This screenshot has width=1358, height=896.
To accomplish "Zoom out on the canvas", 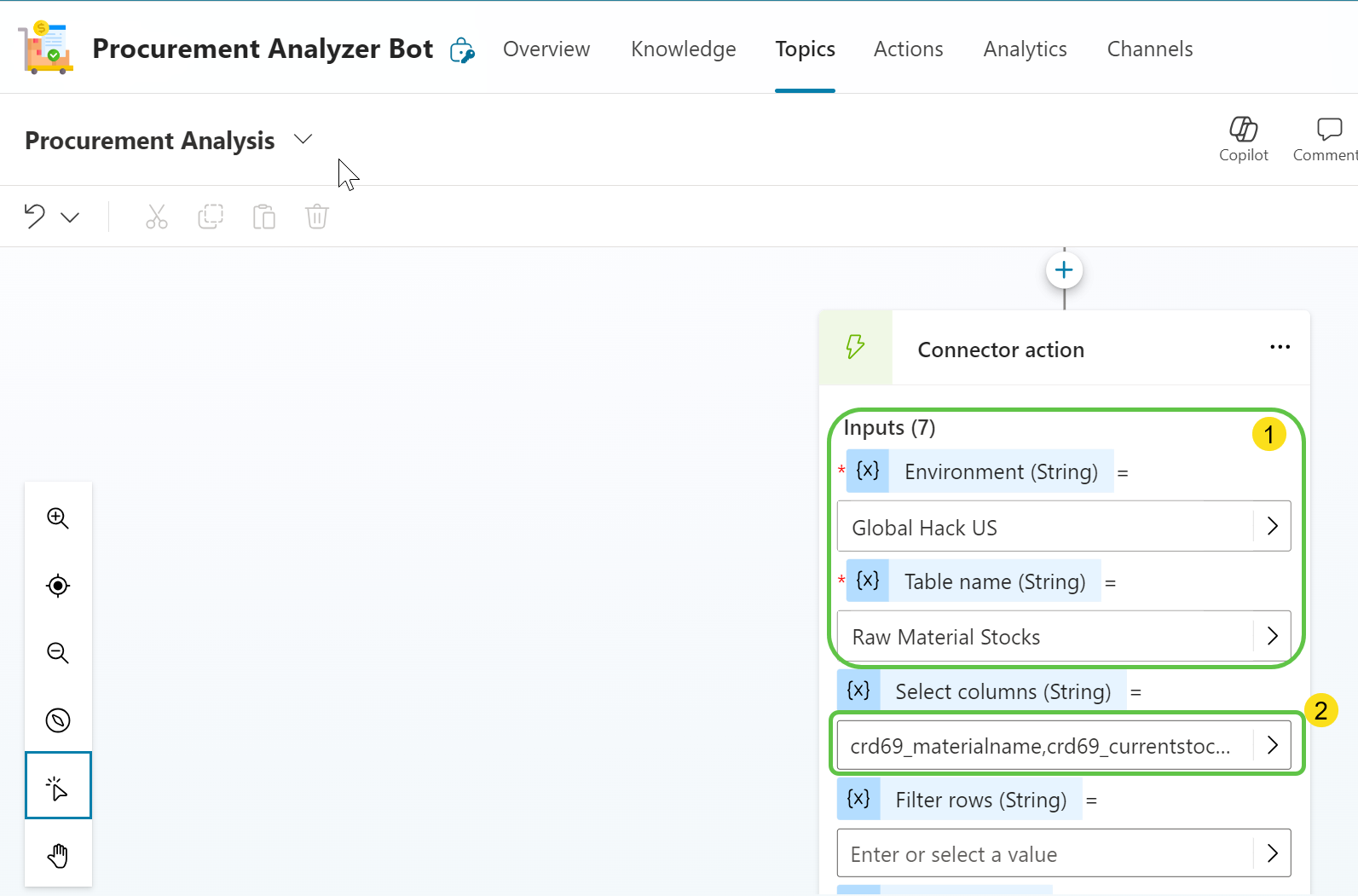I will click(58, 653).
